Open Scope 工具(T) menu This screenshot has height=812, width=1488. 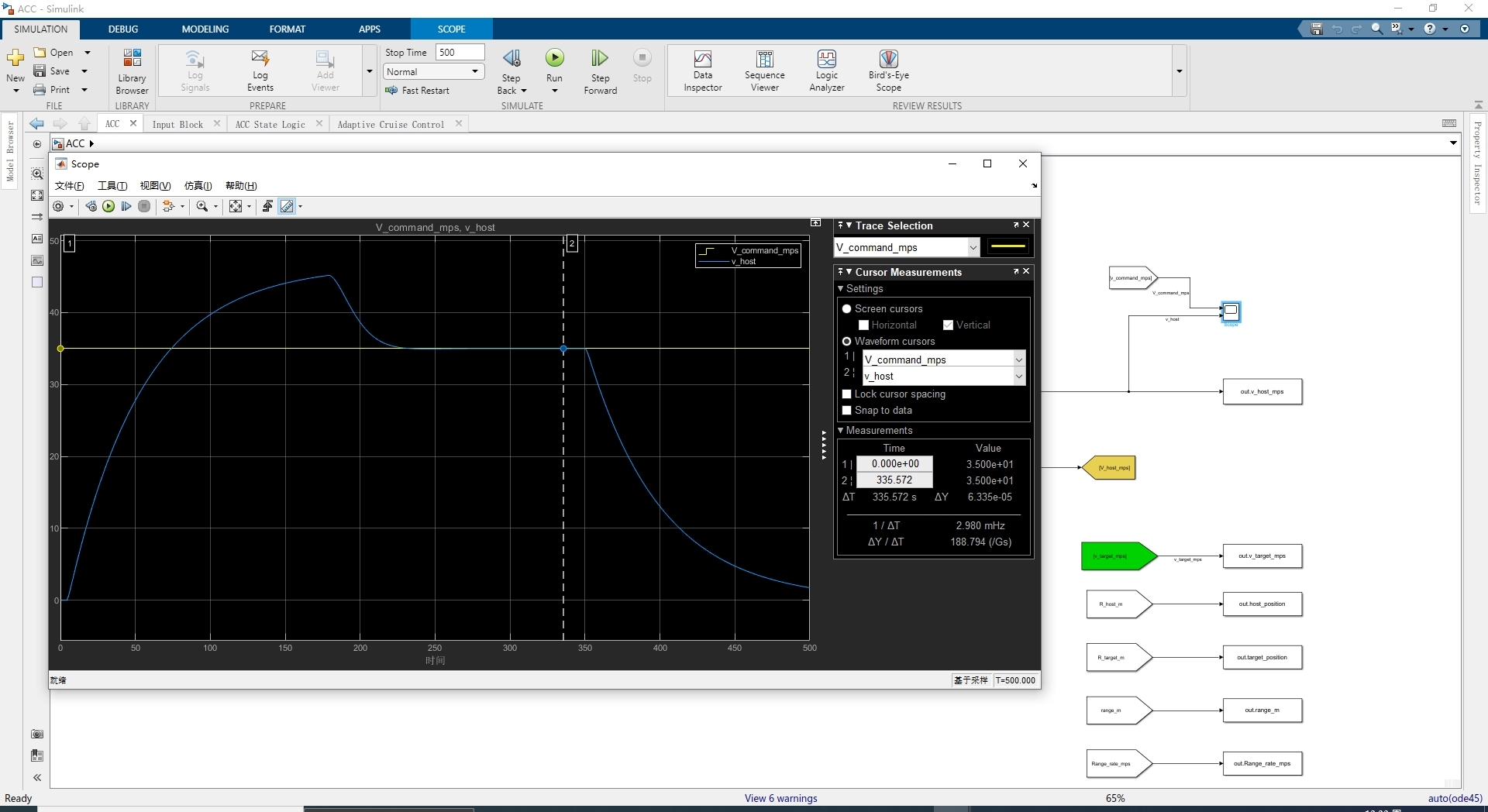(x=112, y=185)
